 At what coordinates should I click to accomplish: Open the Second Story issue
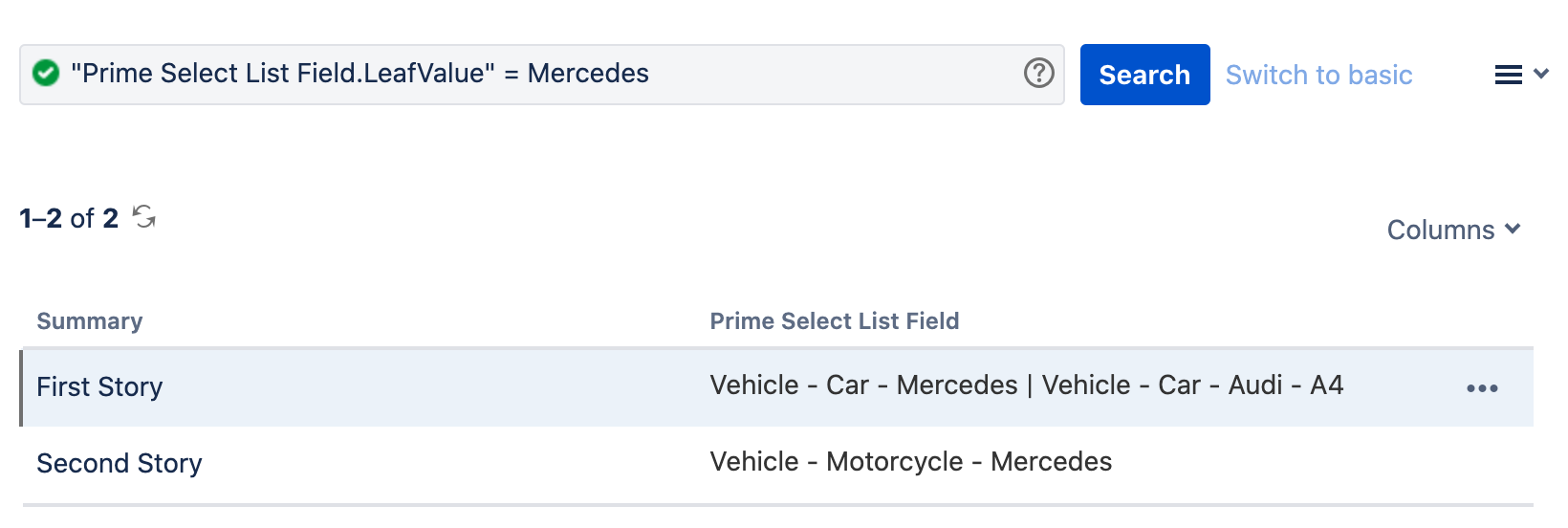120,464
